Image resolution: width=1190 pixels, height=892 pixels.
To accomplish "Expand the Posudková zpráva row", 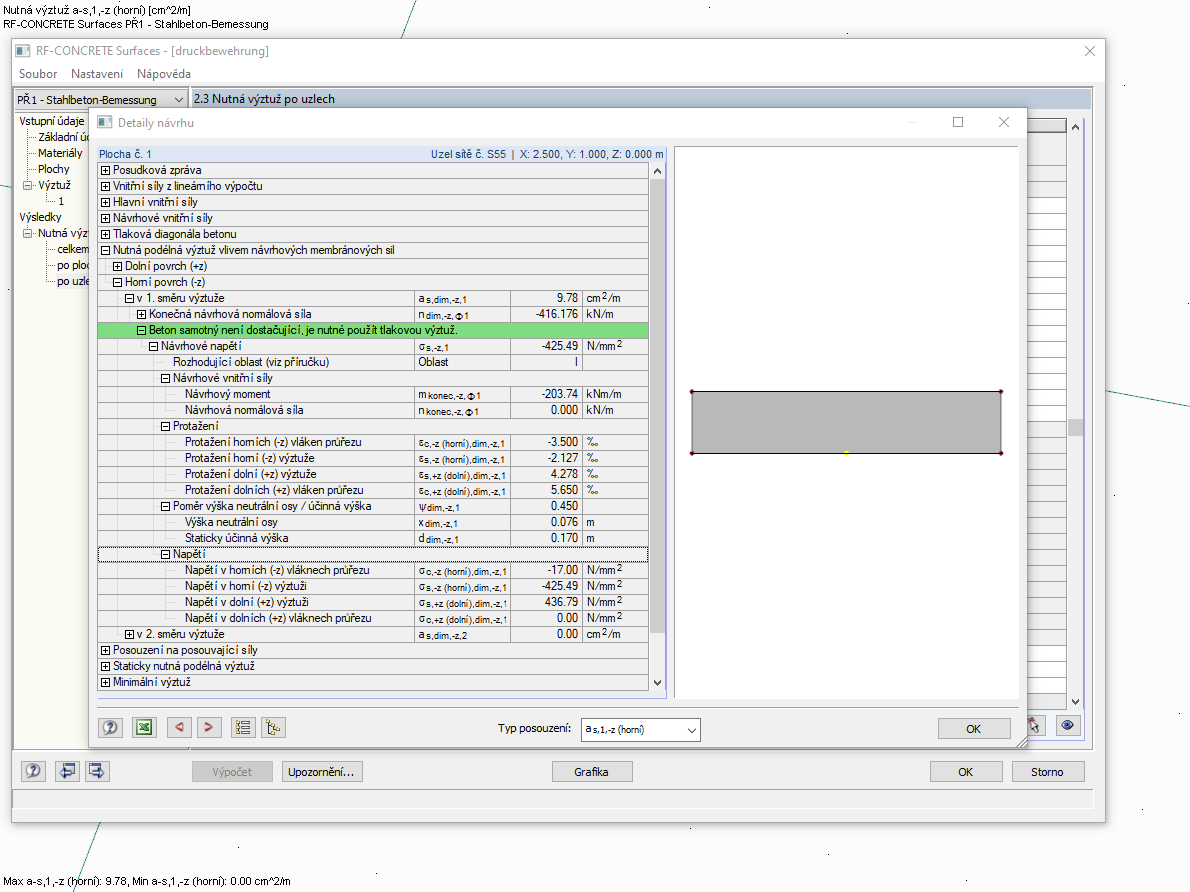I will (105, 170).
